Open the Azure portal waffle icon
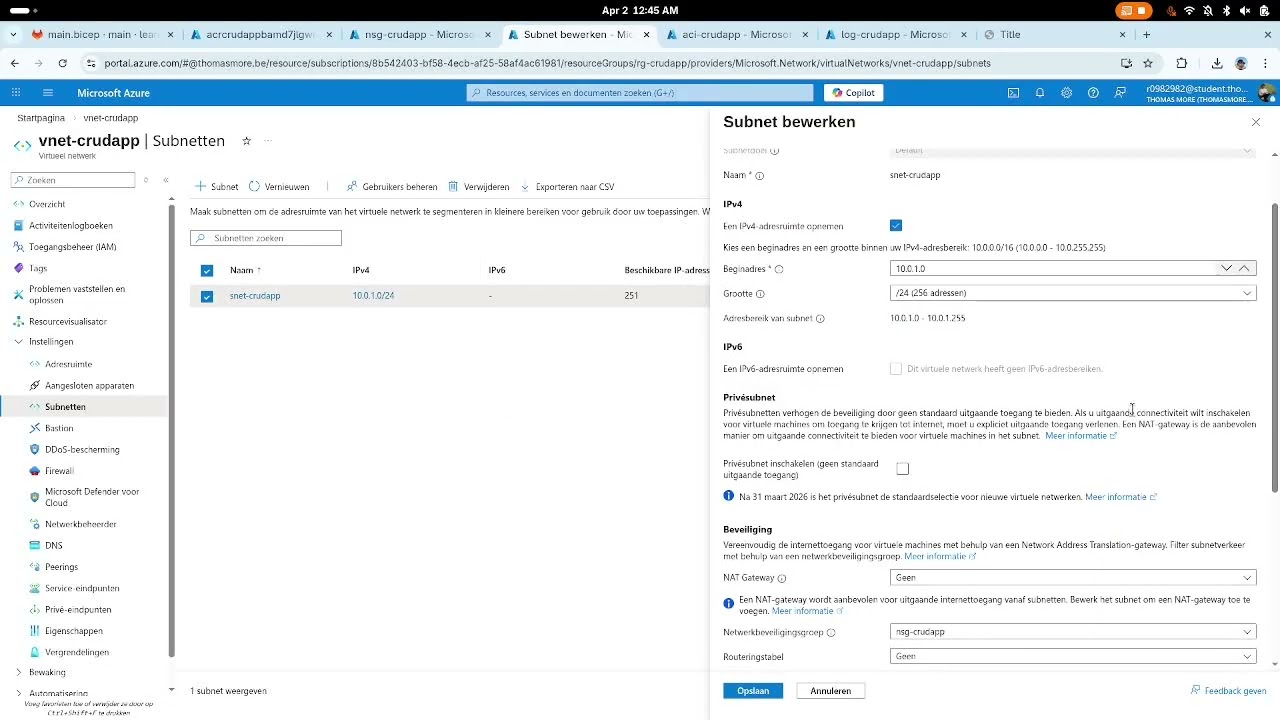 point(16,93)
